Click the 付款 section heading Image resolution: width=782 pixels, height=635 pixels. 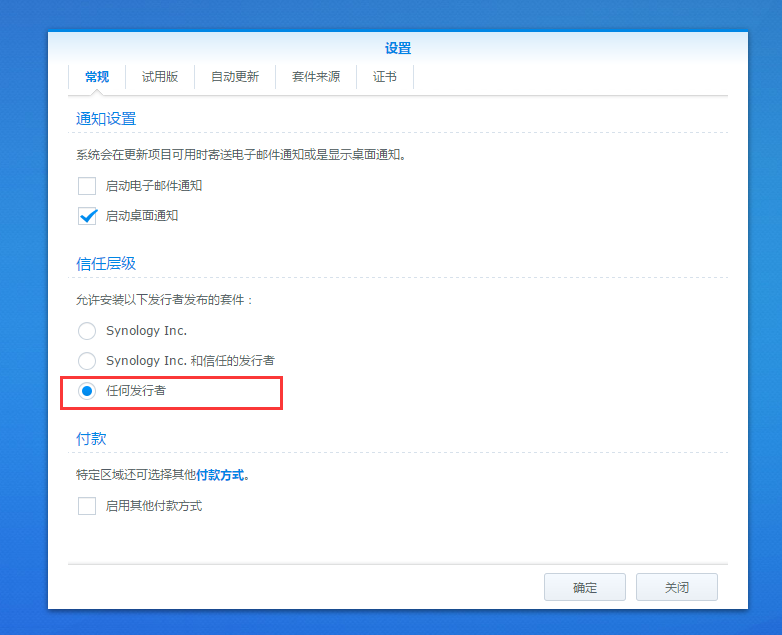[91, 439]
